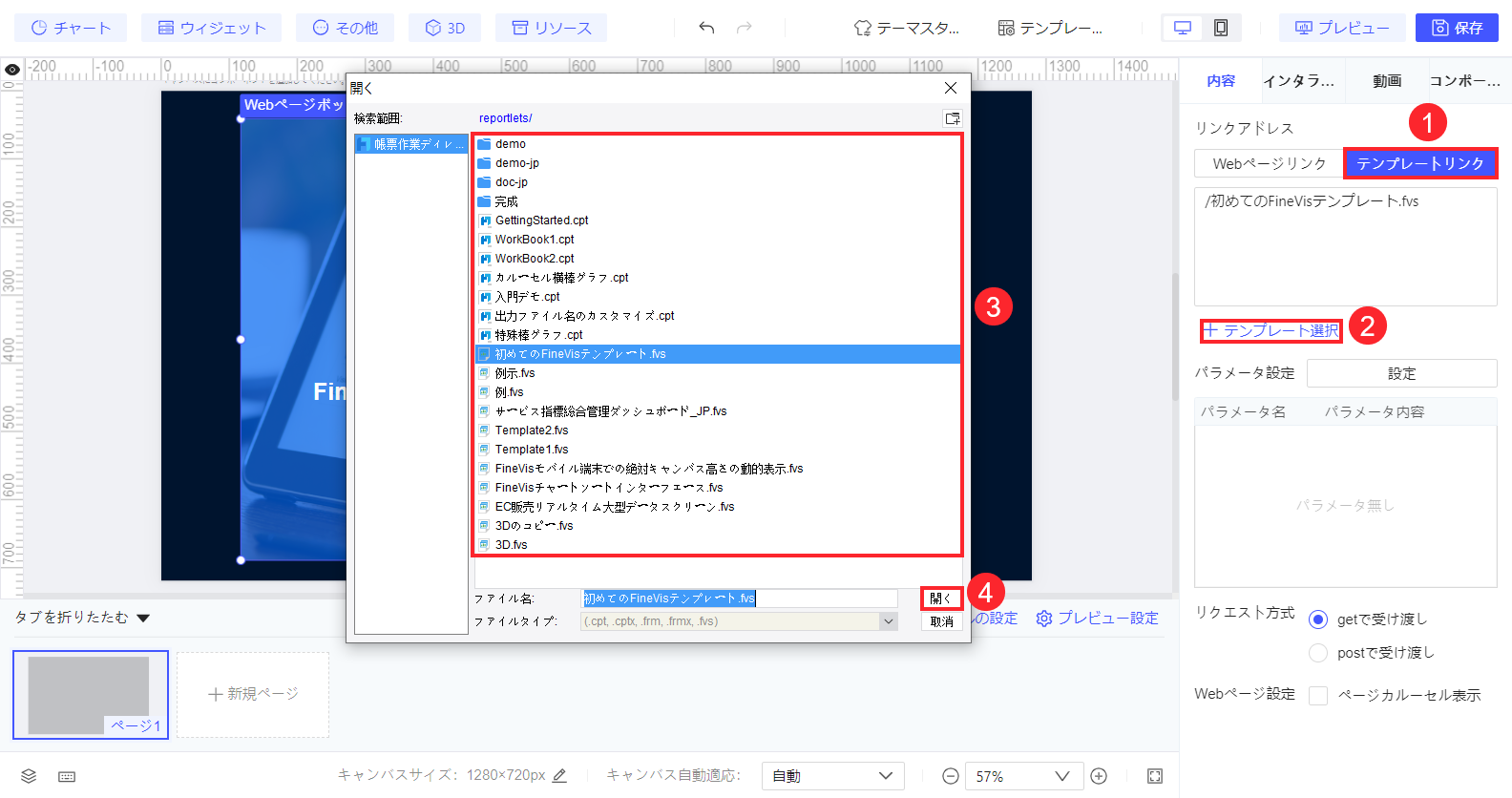Click the ファイル名 input field
The image size is (1512, 798).
[740, 598]
